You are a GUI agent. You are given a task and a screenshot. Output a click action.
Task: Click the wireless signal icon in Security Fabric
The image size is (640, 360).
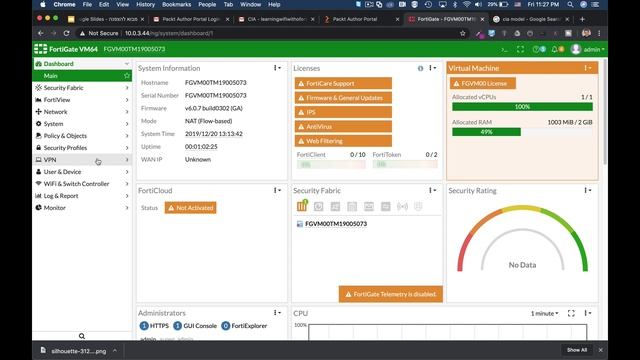click(402, 207)
